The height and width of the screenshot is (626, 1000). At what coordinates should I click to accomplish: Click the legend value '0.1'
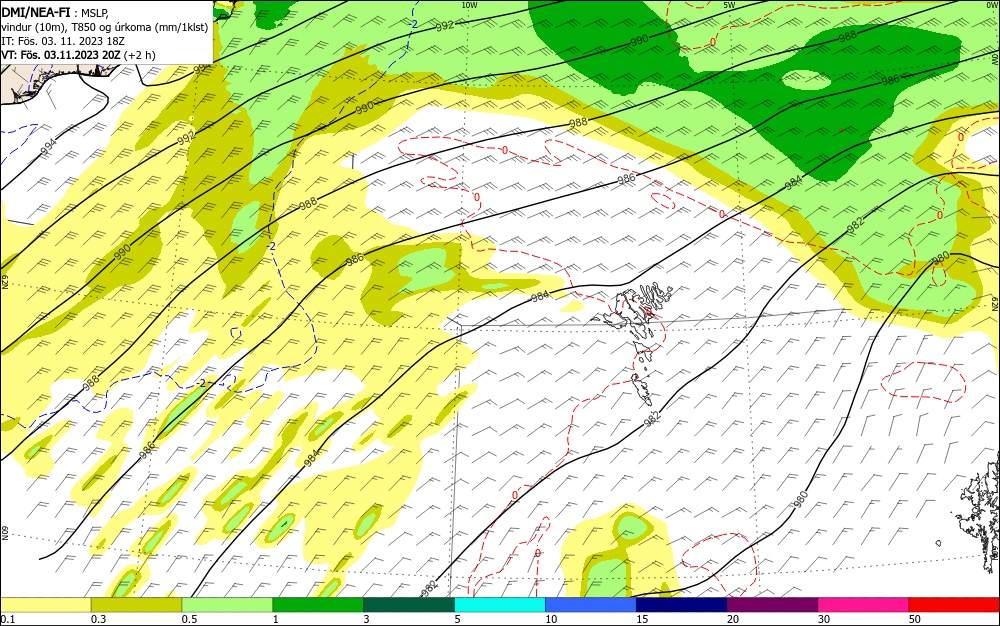tap(8, 619)
